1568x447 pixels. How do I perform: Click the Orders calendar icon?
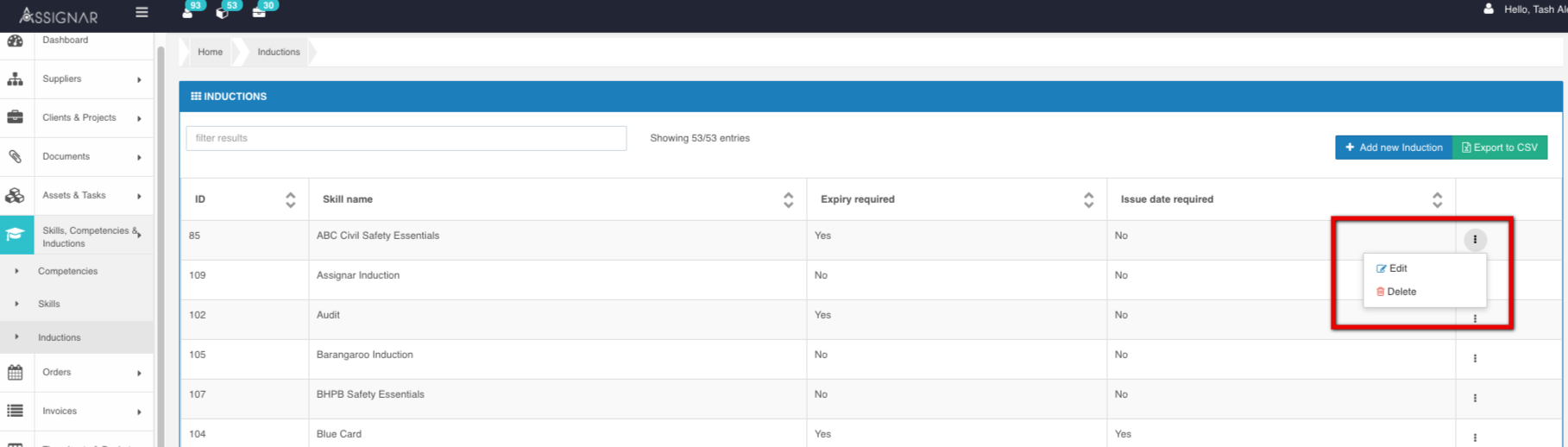(x=16, y=373)
